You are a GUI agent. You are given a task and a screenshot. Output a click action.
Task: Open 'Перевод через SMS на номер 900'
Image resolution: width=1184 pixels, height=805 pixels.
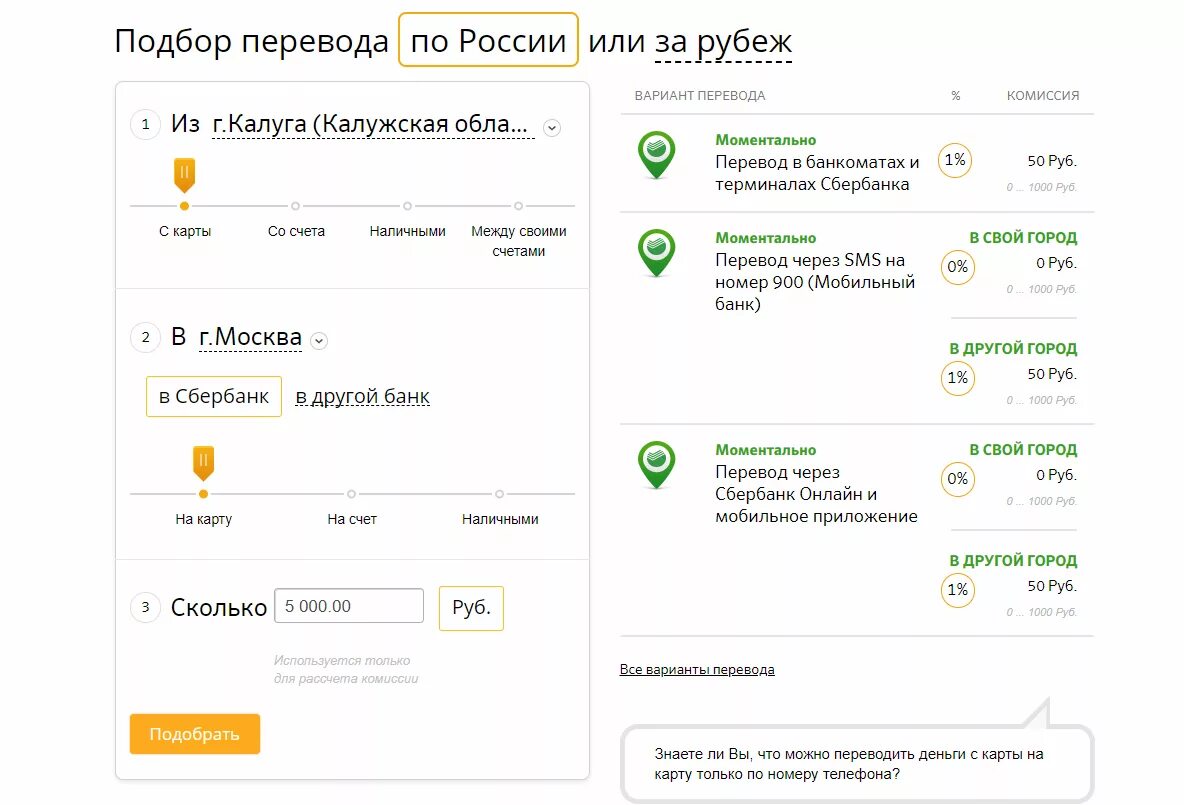pyautogui.click(x=815, y=282)
